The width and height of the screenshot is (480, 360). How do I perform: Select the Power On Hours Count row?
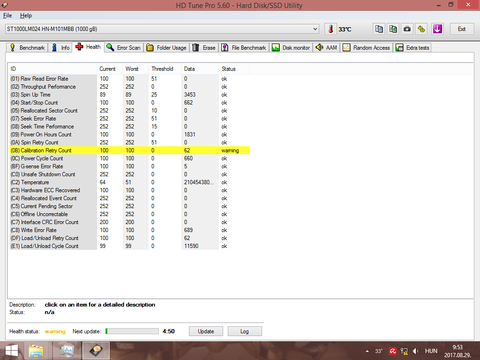coord(129,135)
